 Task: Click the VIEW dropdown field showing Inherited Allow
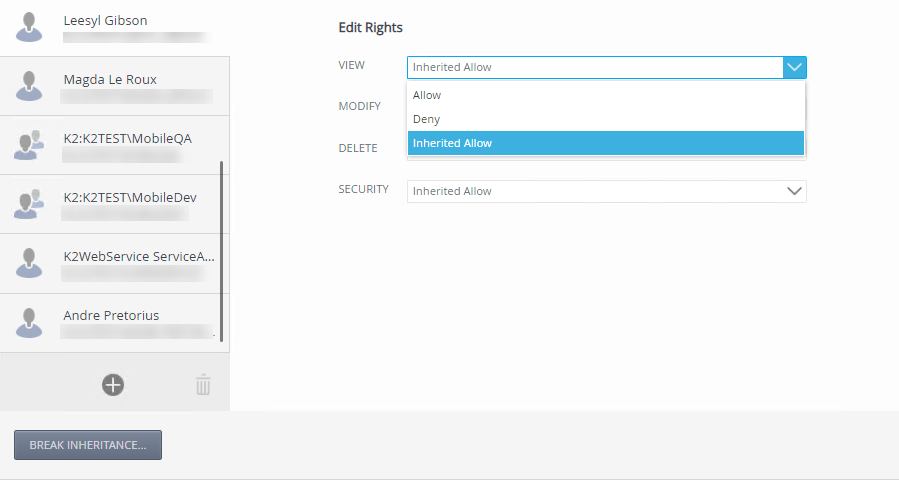595,68
